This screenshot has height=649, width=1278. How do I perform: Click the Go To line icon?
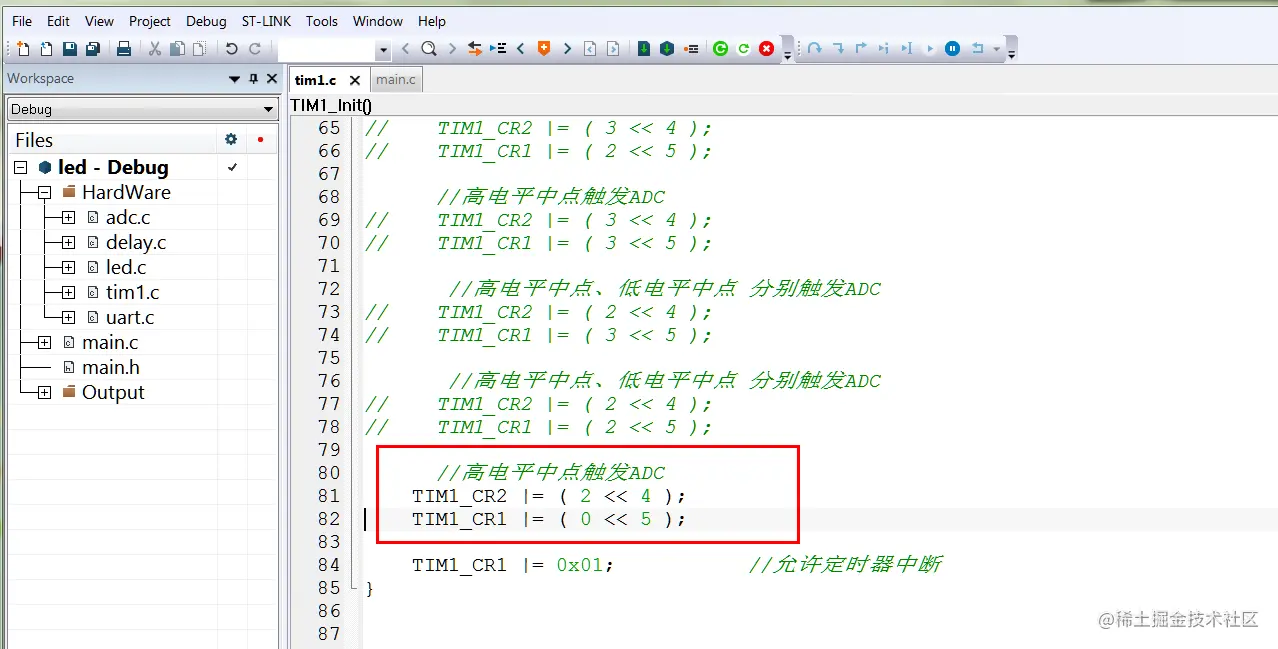pyautogui.click(x=497, y=48)
